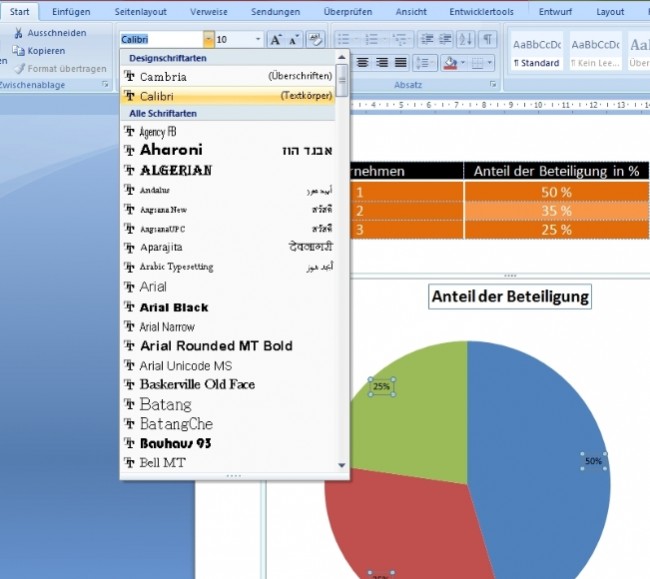This screenshot has width=650, height=579.
Task: Toggle paragraph marks display icon
Action: [x=488, y=39]
